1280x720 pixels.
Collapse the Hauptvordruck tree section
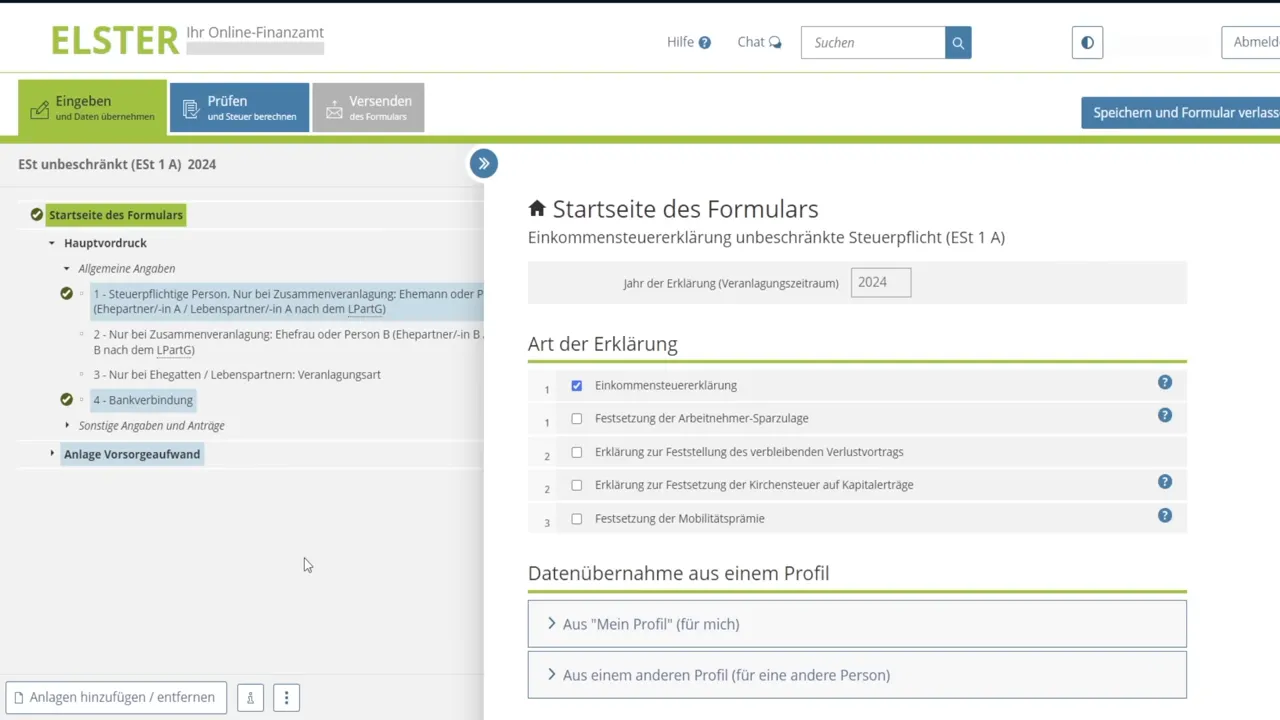[51, 242]
